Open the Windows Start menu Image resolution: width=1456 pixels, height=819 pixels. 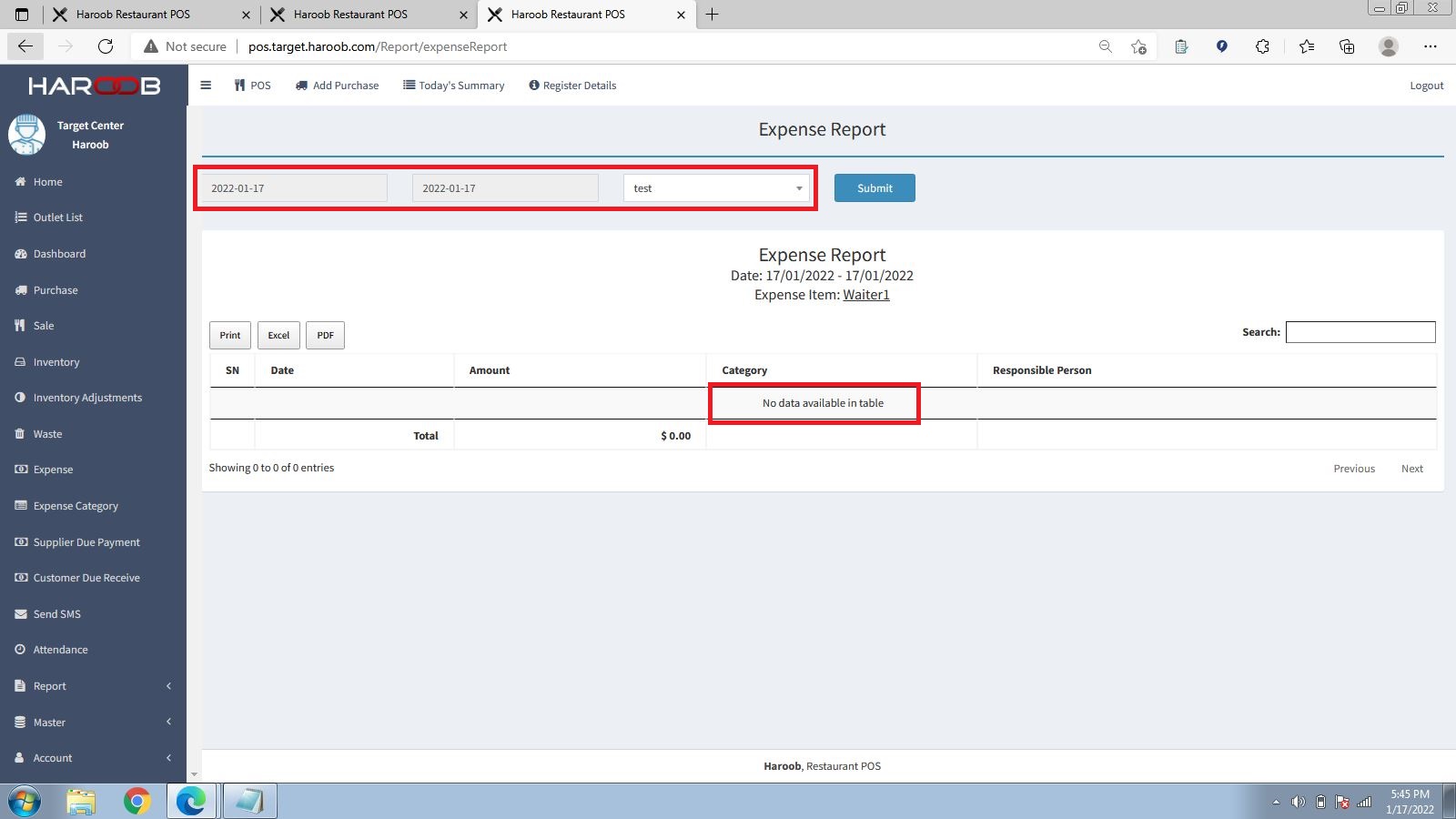click(x=25, y=802)
